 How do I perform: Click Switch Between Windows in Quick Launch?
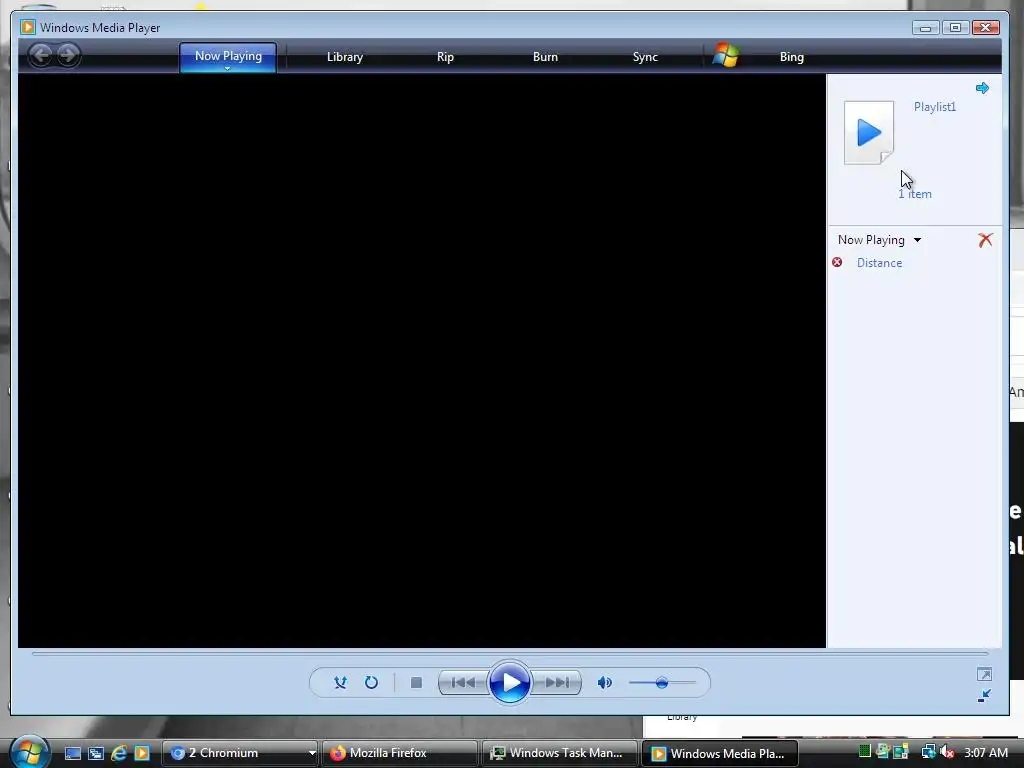pyautogui.click(x=96, y=753)
